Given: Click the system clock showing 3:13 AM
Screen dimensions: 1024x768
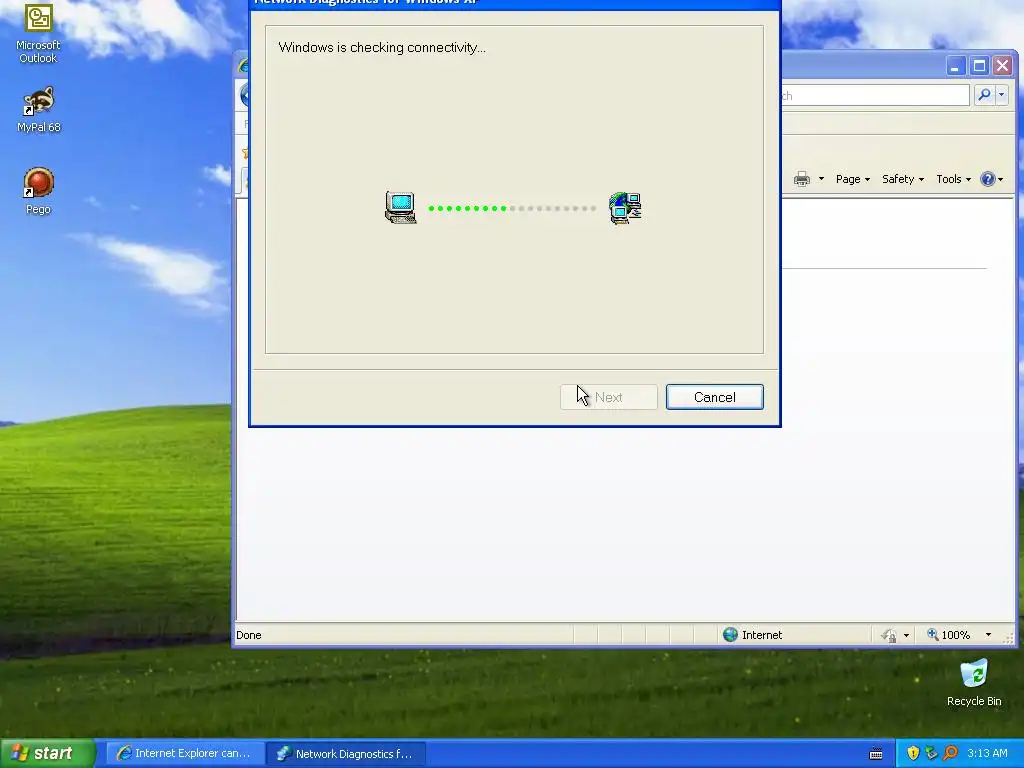Looking at the screenshot, I should coord(987,754).
